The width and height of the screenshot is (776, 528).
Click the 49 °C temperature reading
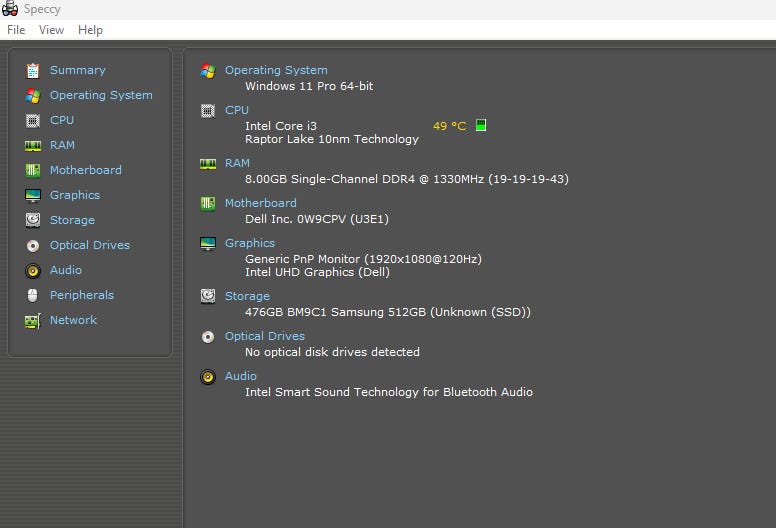tap(449, 126)
